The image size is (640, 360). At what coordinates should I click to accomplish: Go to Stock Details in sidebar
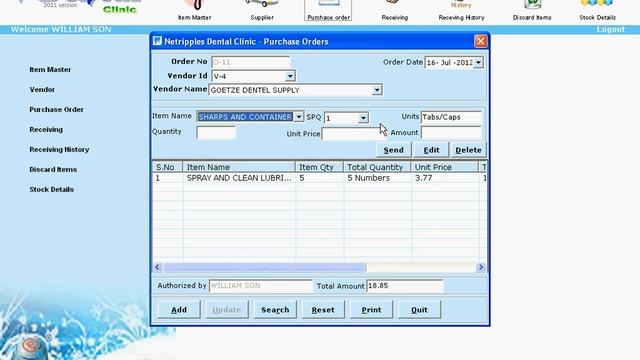[x=51, y=189]
